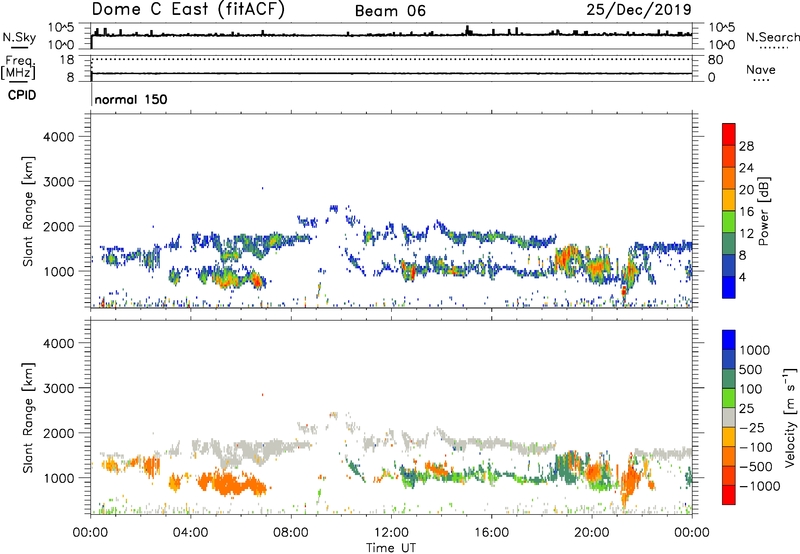
Task: Click the 'Power [dB]' axis title
Action: (763, 211)
